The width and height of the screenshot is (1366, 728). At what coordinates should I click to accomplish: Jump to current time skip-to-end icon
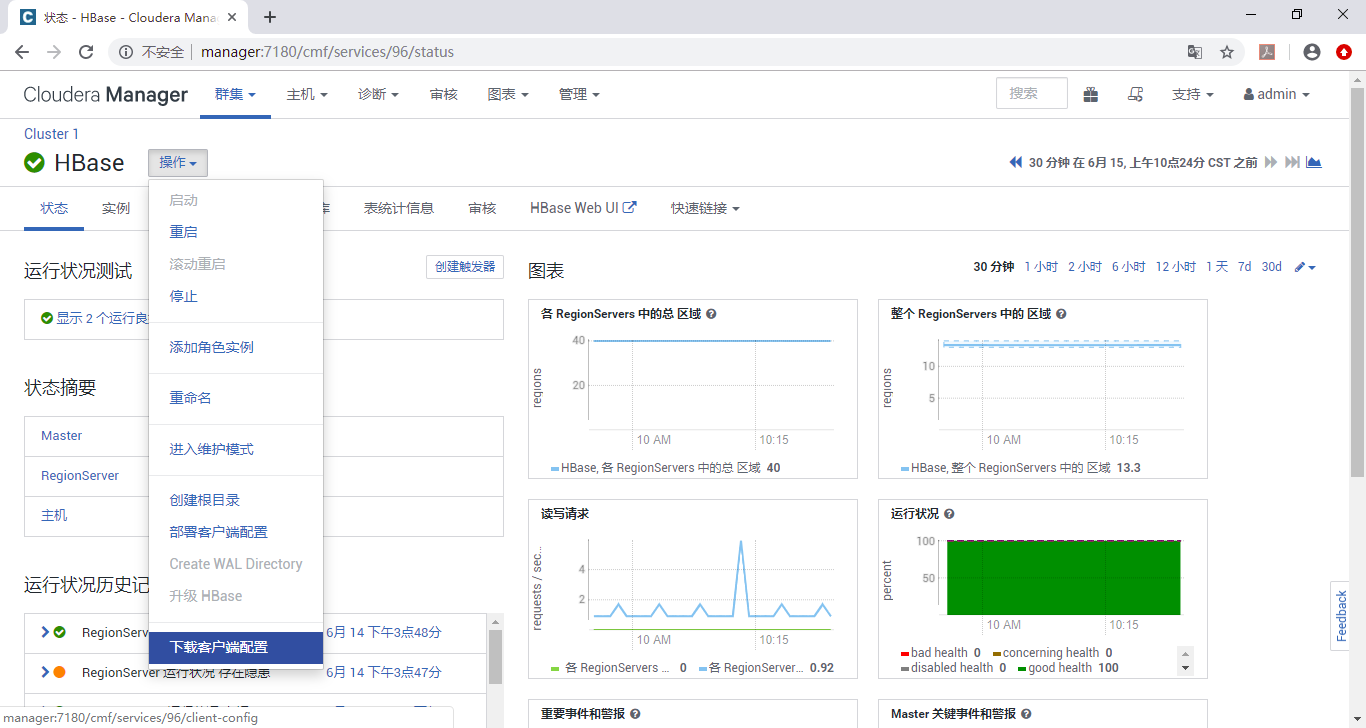pyautogui.click(x=1292, y=162)
